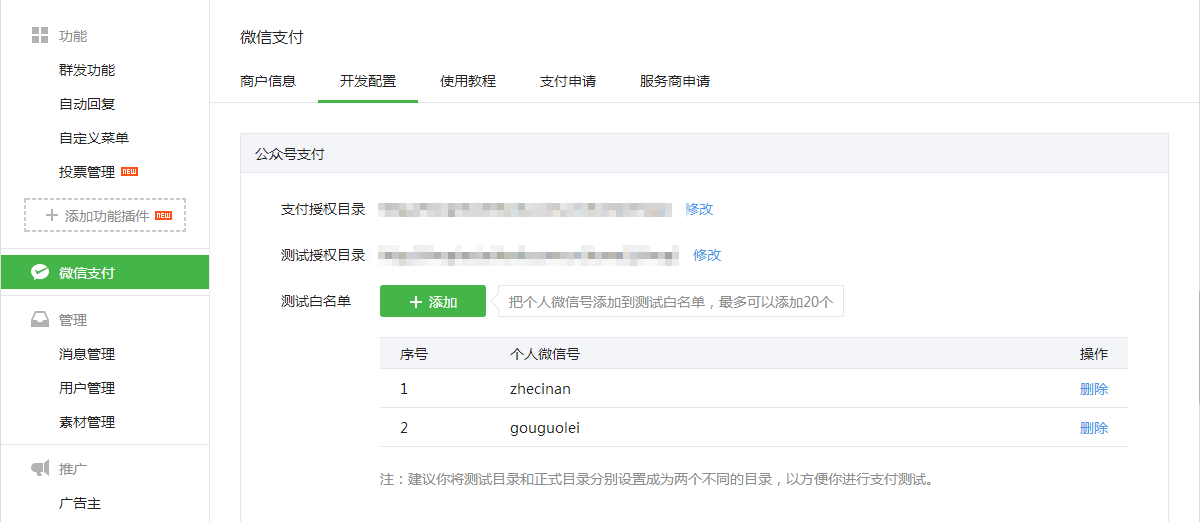Viewport: 1200px width, 522px height.
Task: Click the 功能 grid icon in sidebar
Action: pos(40,36)
